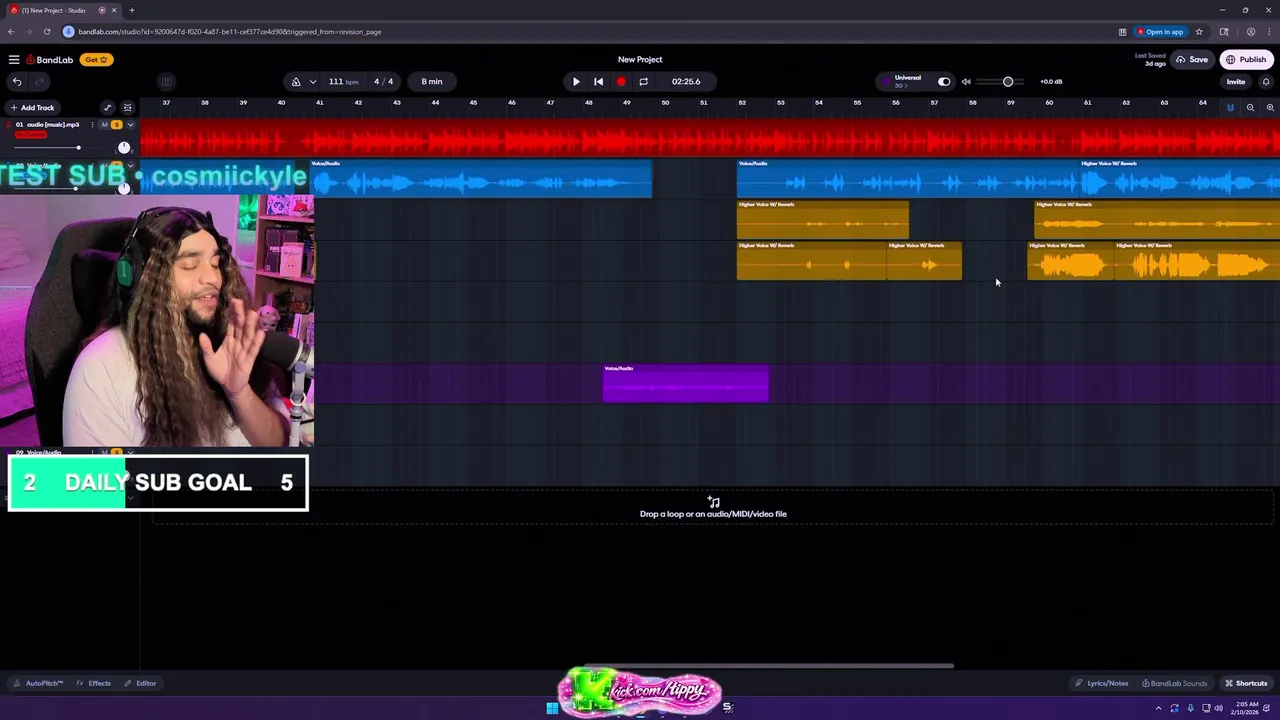Select the purple Voice/Audio clip

pyautogui.click(x=686, y=384)
